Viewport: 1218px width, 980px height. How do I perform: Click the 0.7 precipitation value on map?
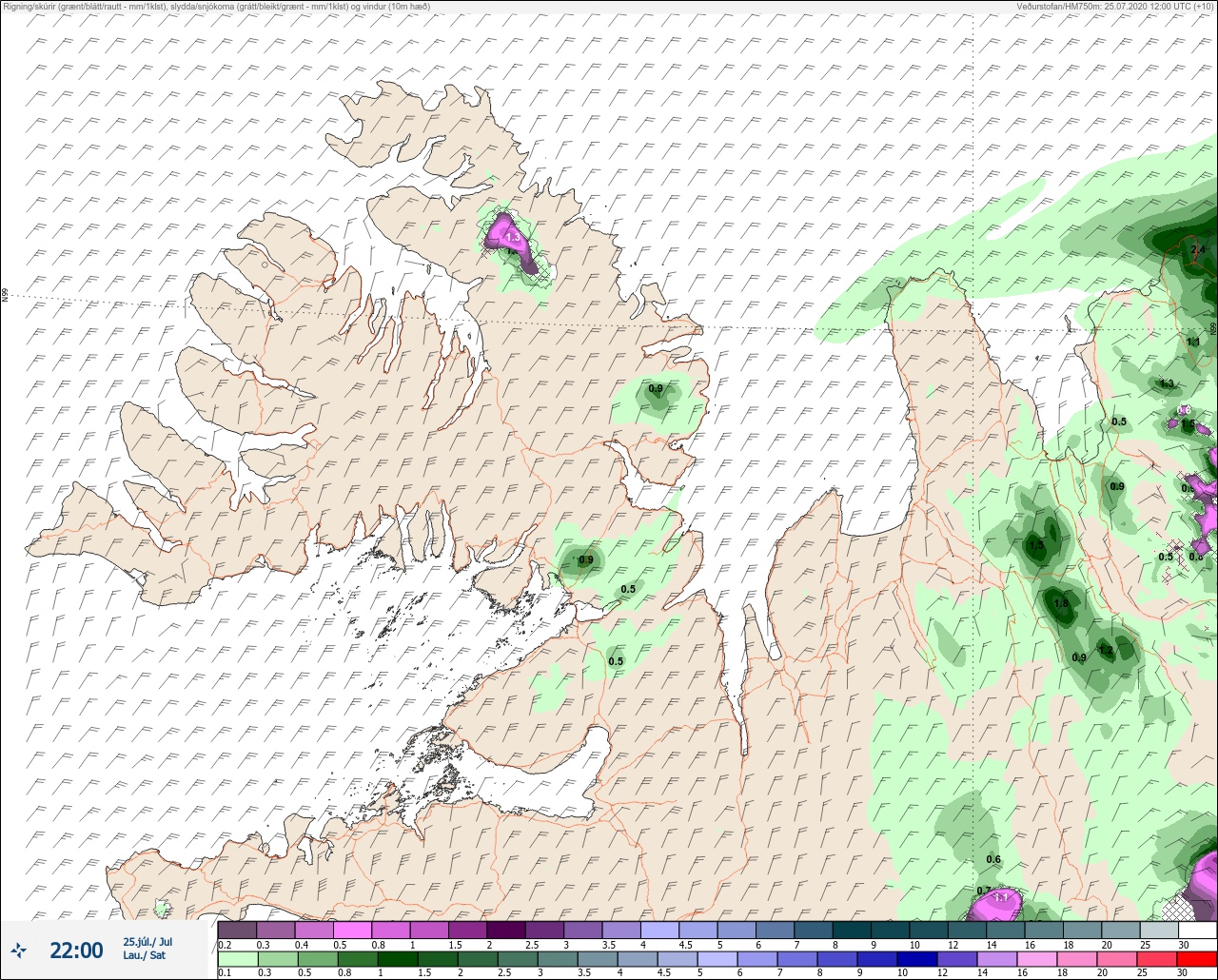click(x=984, y=891)
